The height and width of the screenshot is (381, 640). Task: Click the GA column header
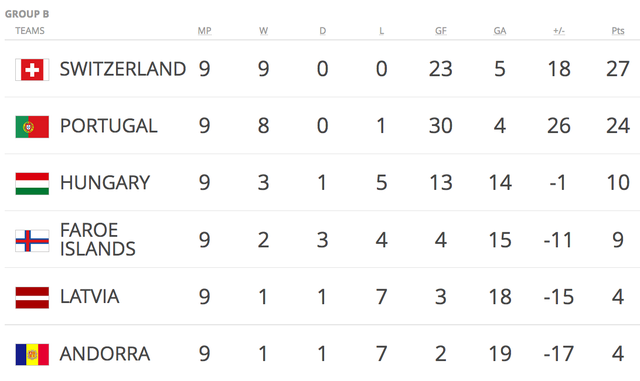500,31
